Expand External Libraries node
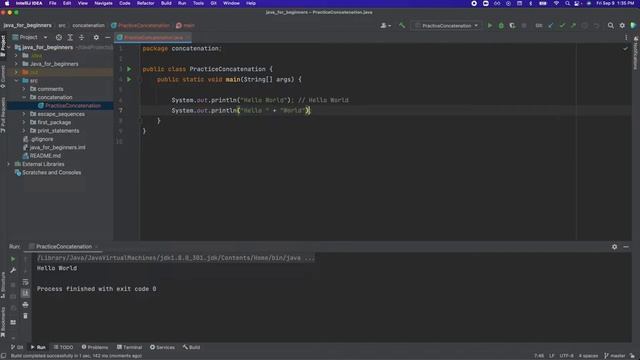 click(9, 164)
